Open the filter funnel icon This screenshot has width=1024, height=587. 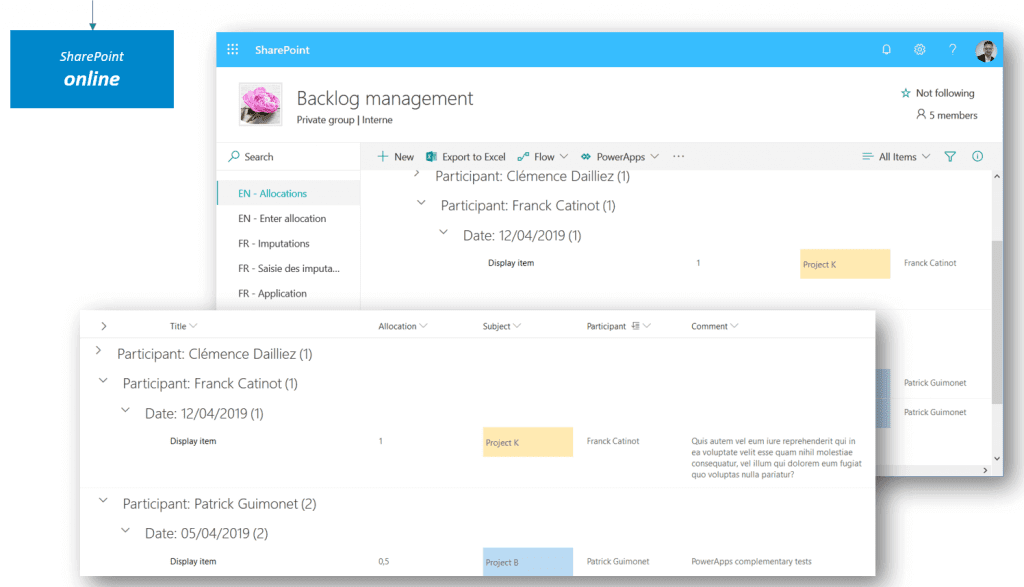(949, 156)
